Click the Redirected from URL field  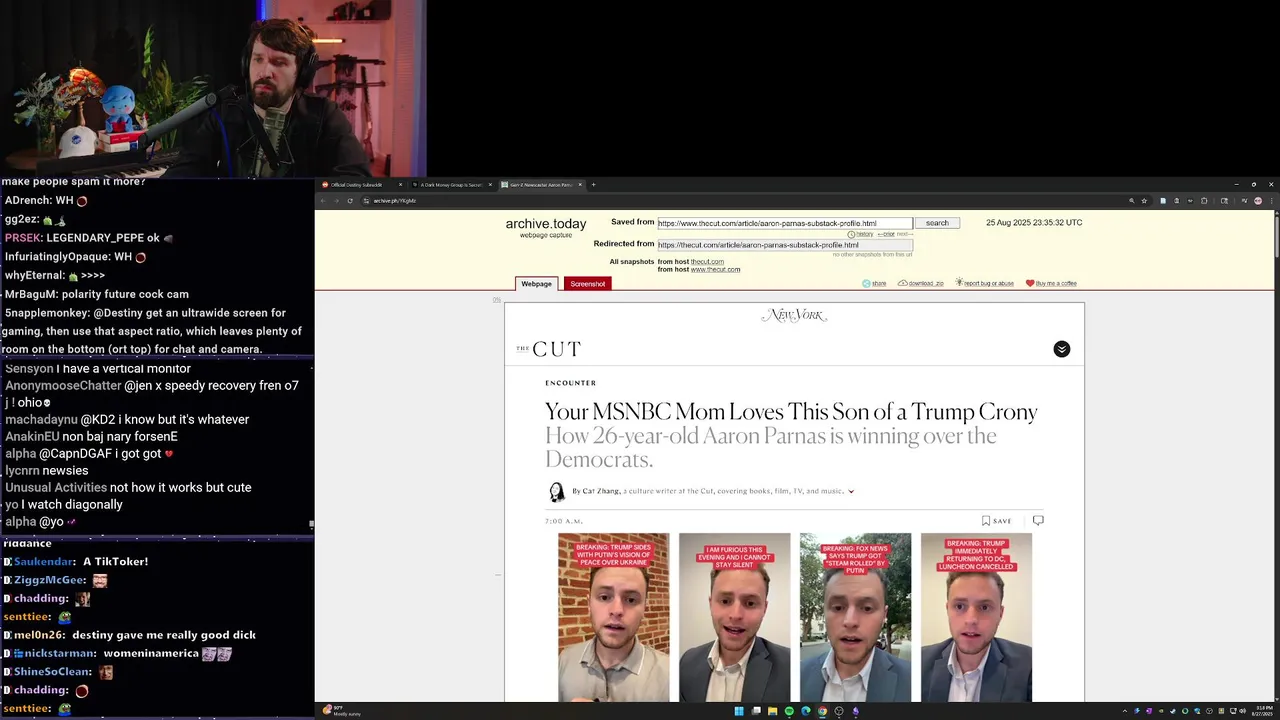click(785, 244)
